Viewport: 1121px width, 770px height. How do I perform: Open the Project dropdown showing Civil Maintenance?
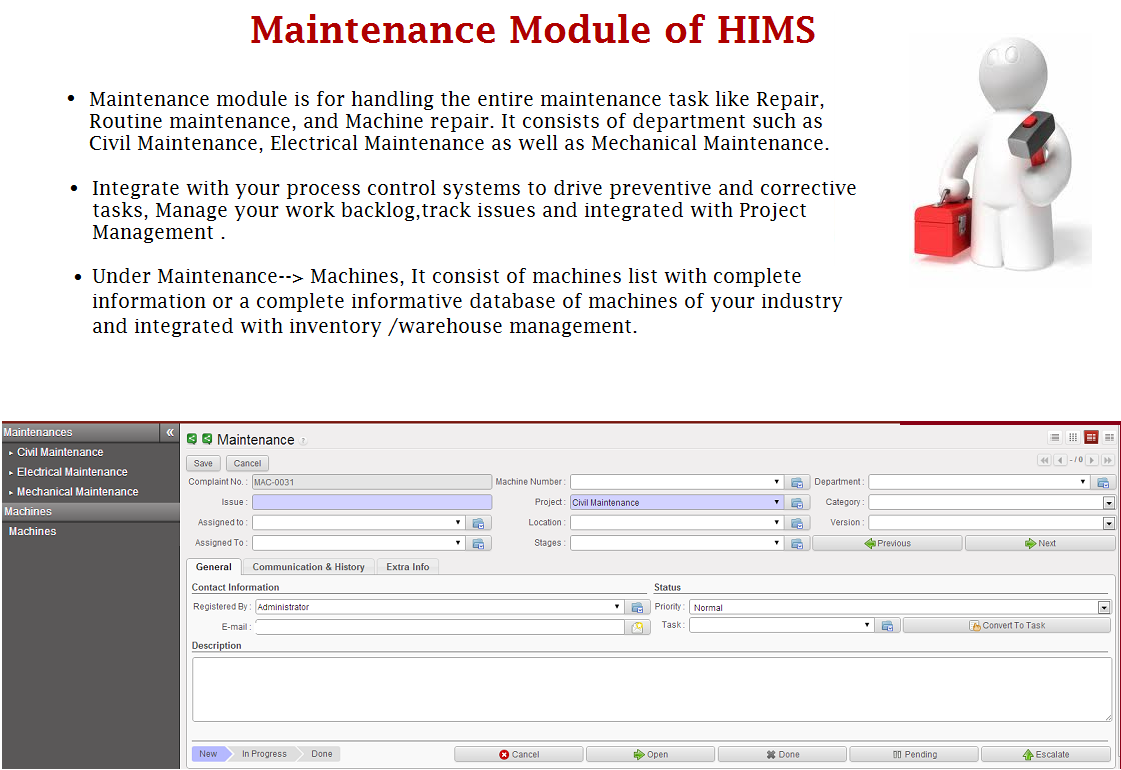pyautogui.click(x=776, y=503)
